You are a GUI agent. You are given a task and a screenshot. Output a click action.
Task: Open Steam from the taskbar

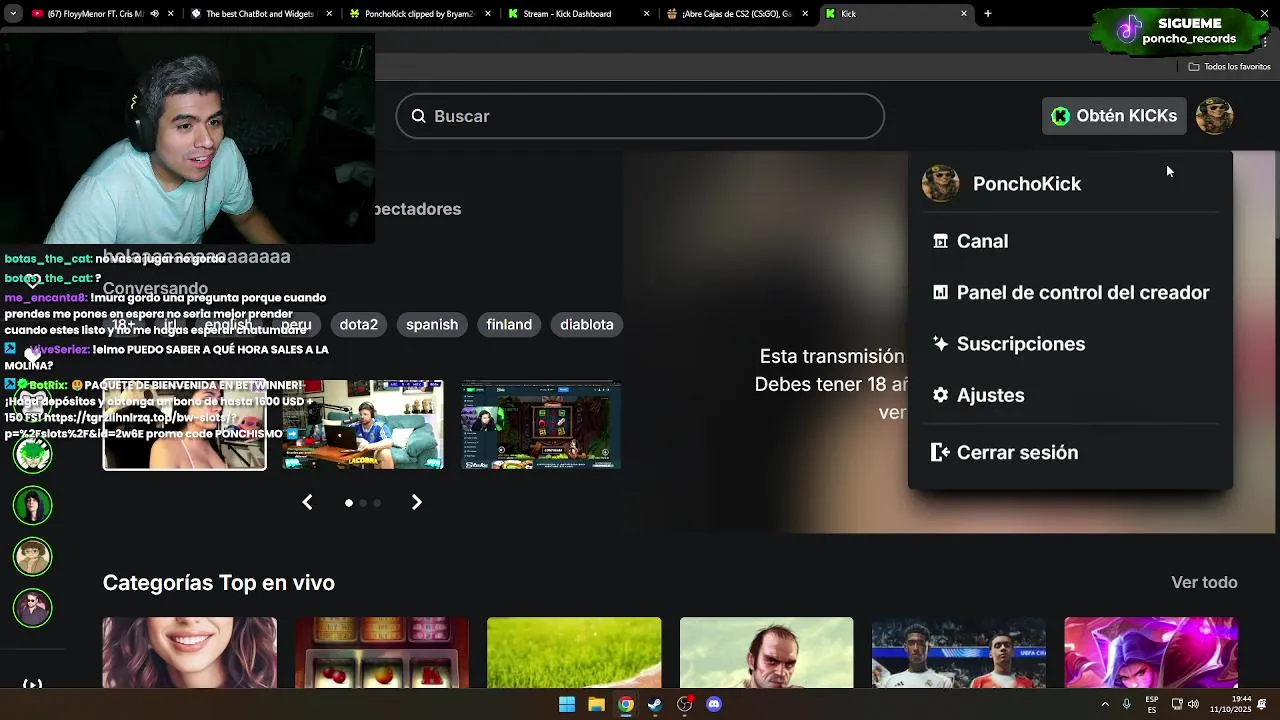tap(655, 704)
